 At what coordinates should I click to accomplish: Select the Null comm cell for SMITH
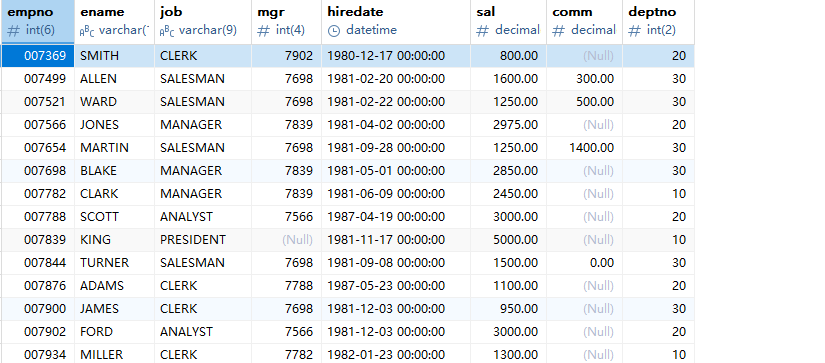pos(585,56)
